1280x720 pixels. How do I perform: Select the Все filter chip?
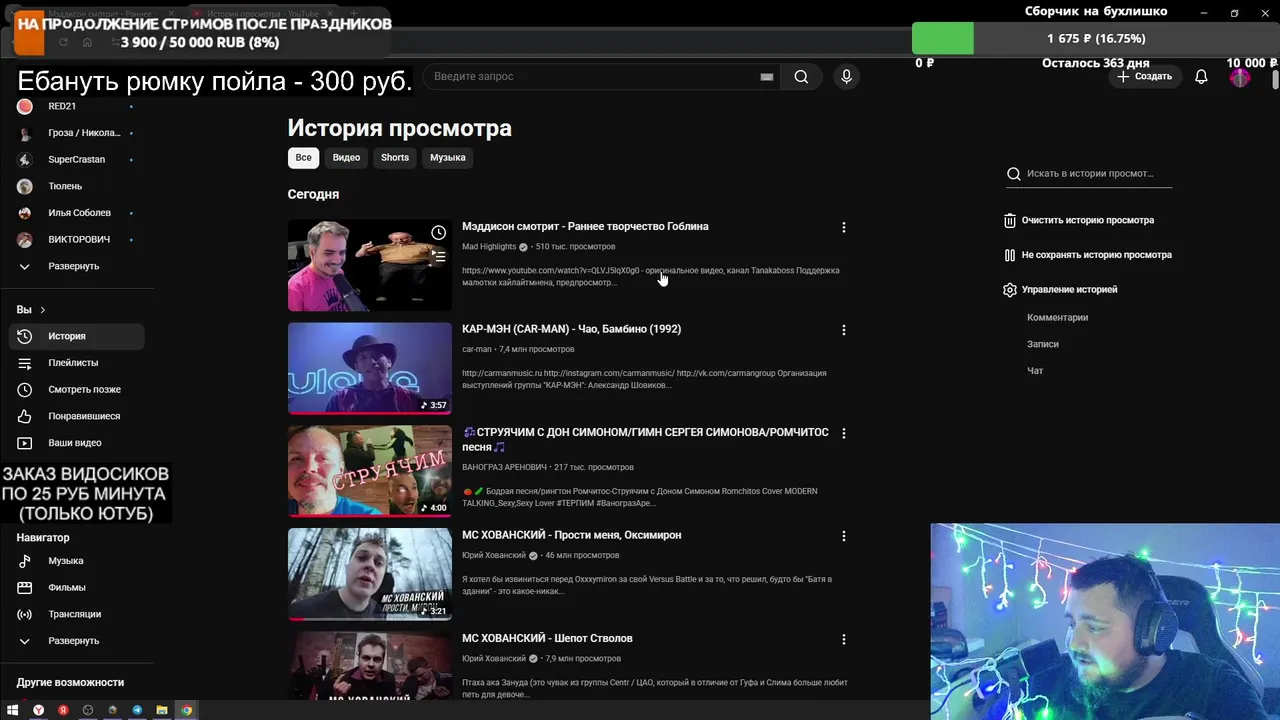[303, 158]
